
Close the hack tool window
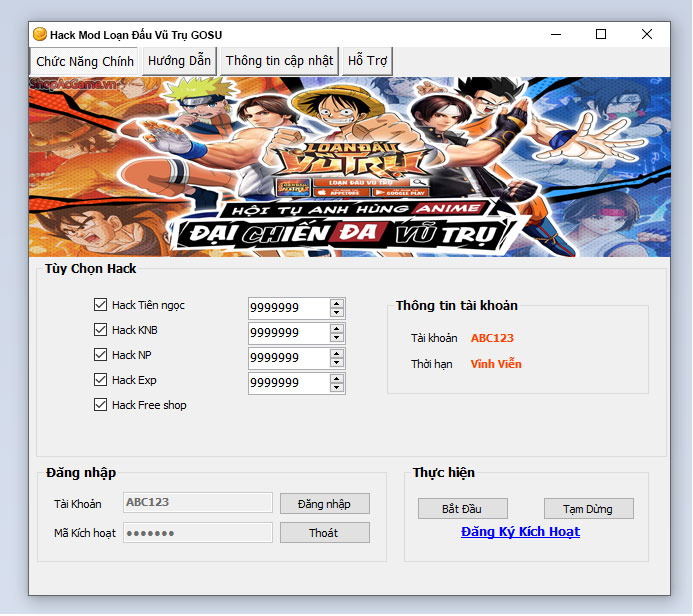click(x=647, y=34)
